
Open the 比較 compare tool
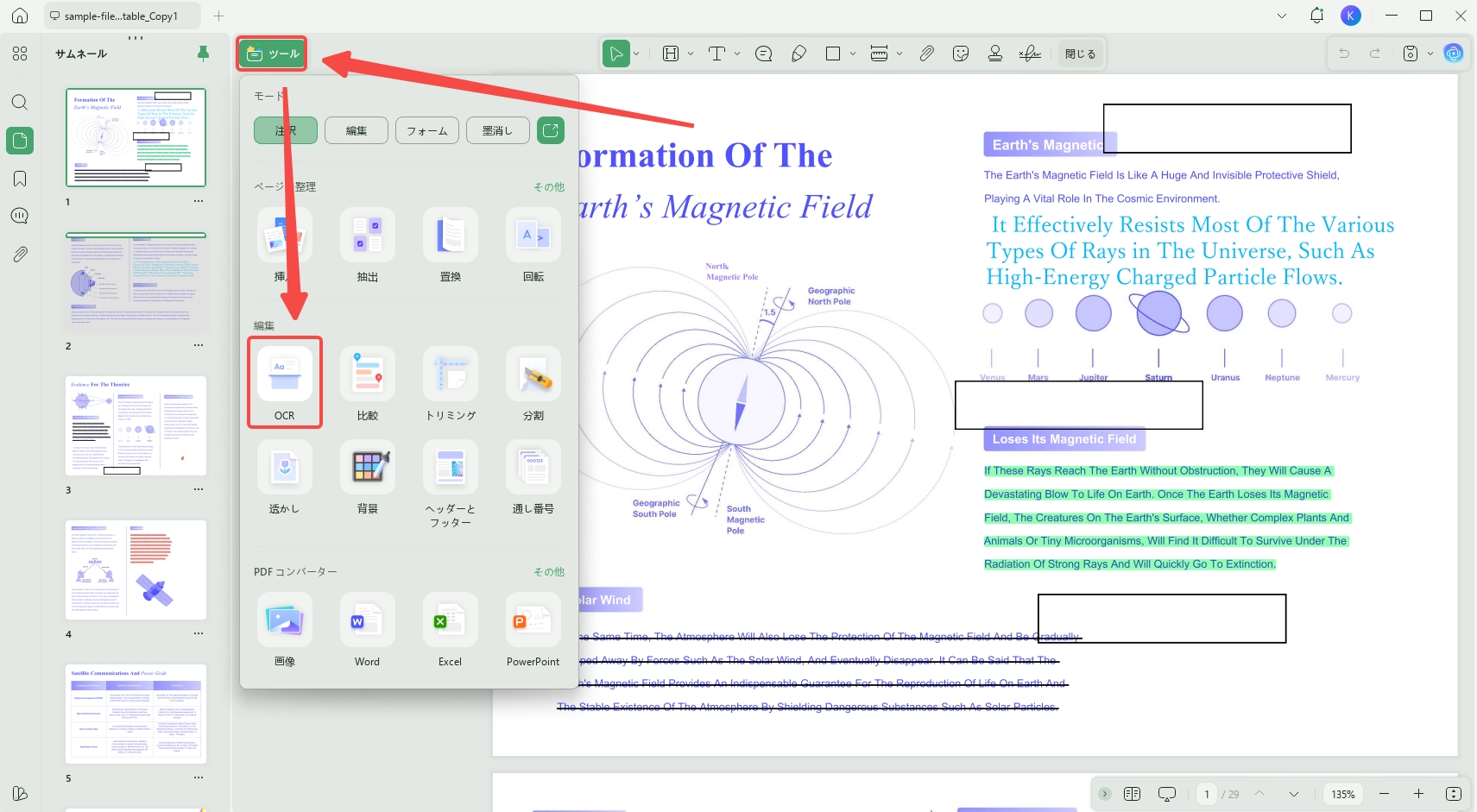(x=368, y=383)
